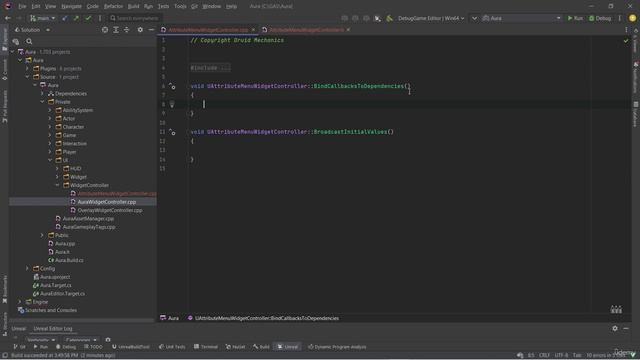Open Dynamic Program Analysis tool window

tap(337, 347)
